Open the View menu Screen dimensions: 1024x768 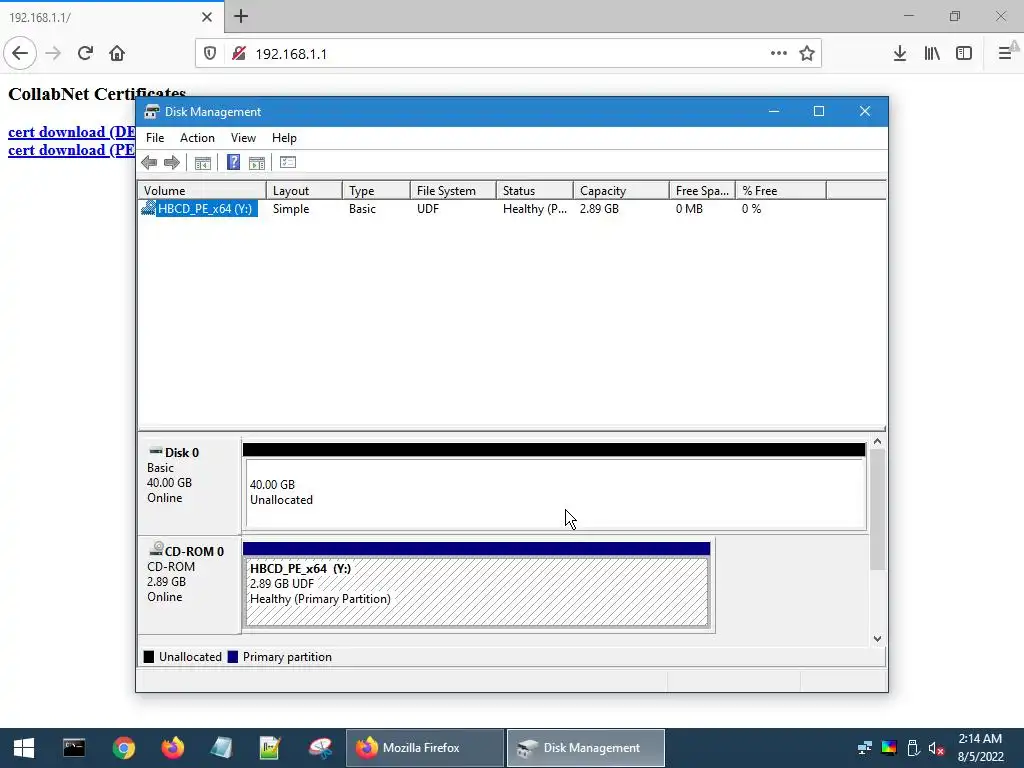click(x=243, y=138)
